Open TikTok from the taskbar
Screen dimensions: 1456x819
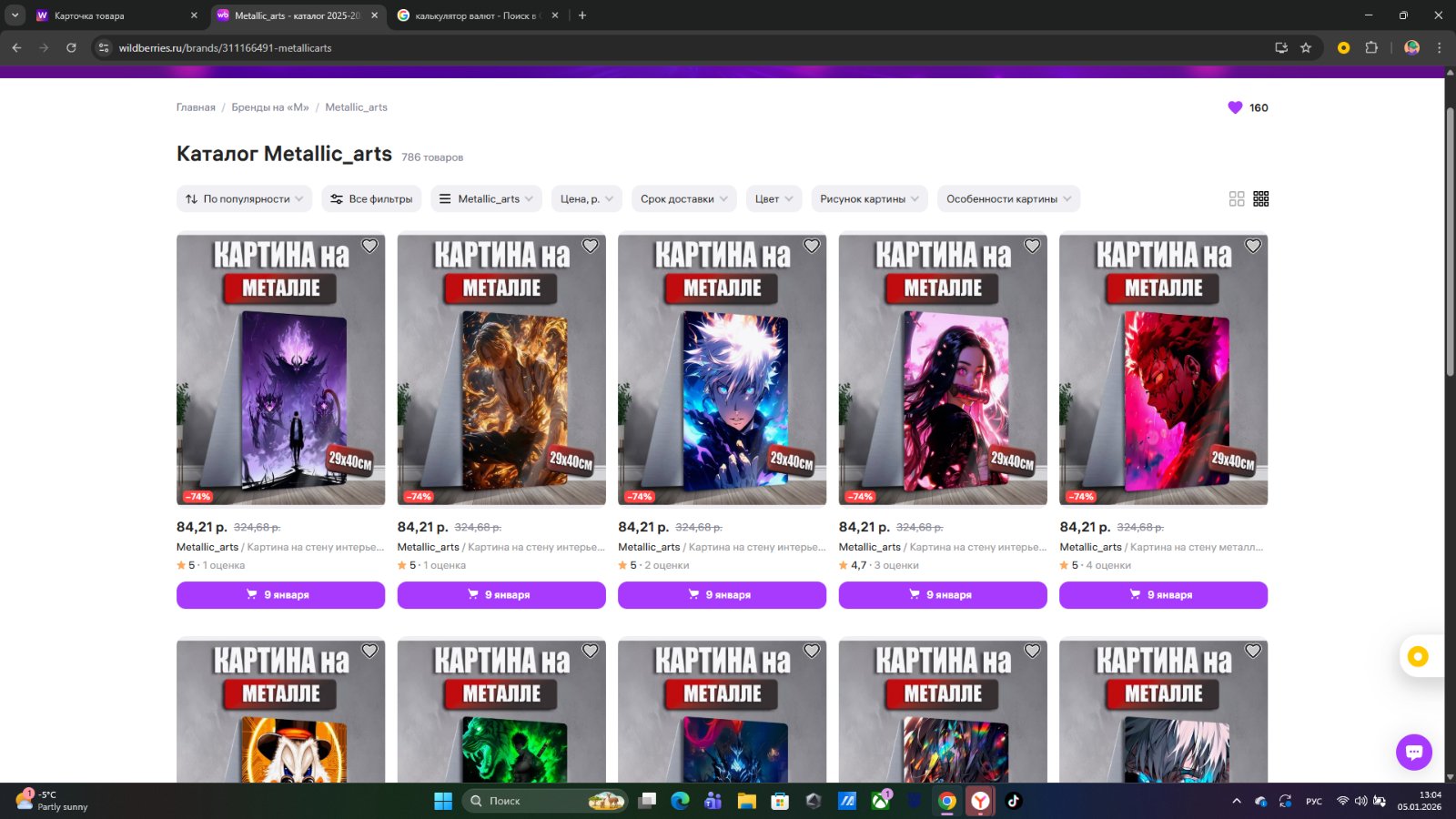[x=1014, y=801]
